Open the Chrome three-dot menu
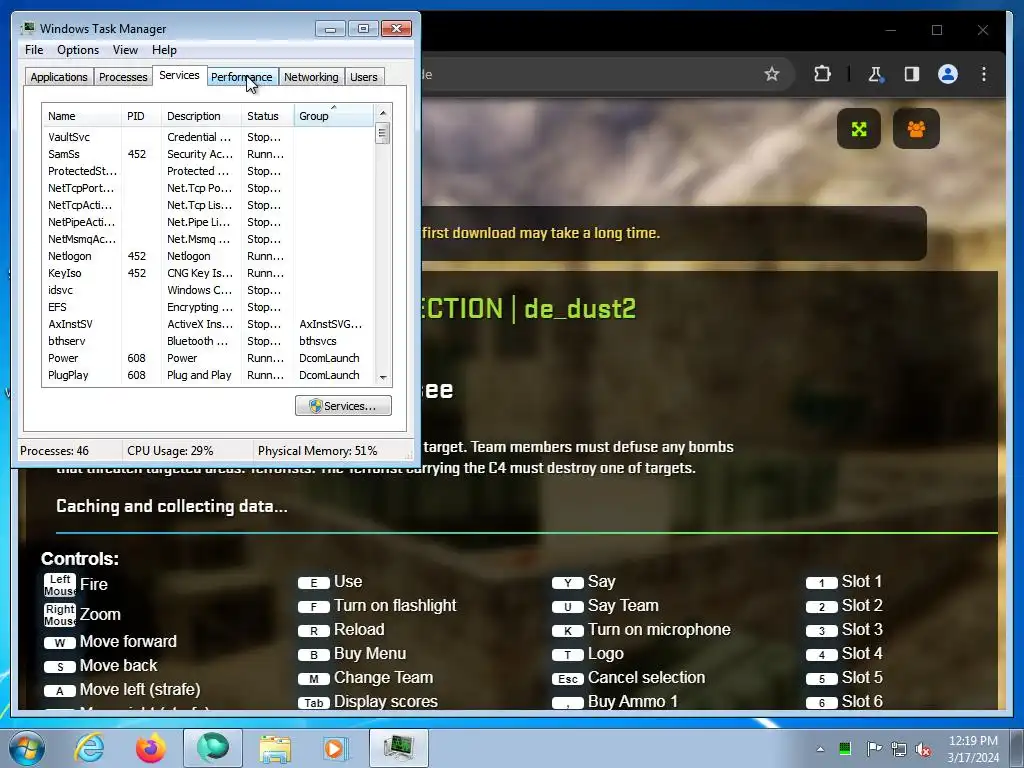Image resolution: width=1024 pixels, height=768 pixels. click(984, 74)
